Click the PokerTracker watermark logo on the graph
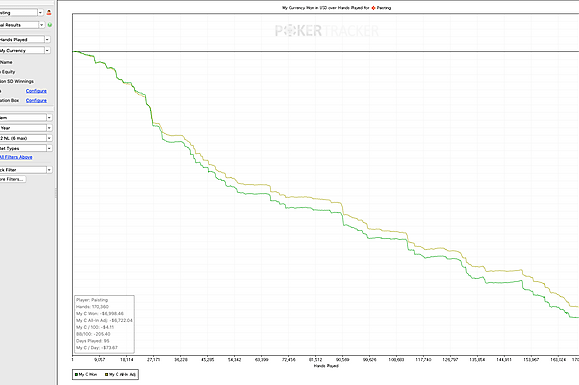 click(327, 31)
